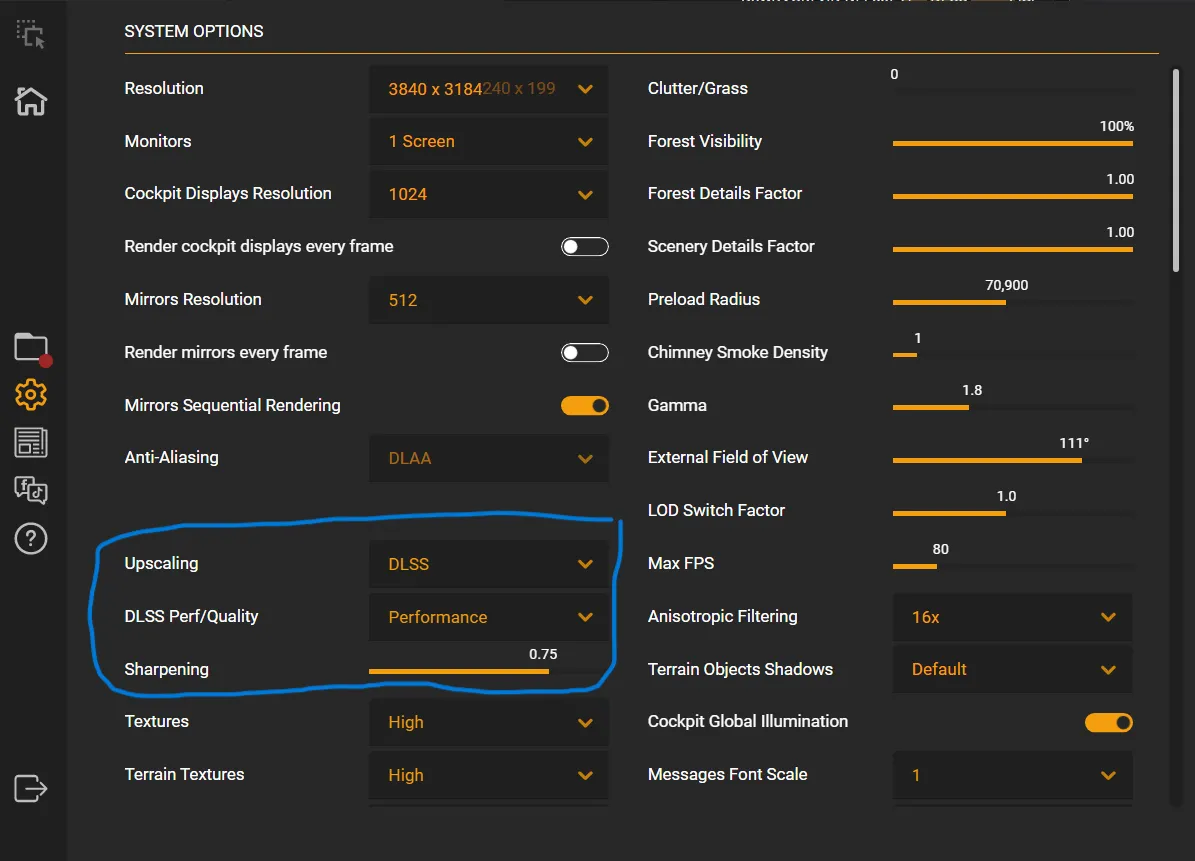Adjust the Forest Details Factor slider
Image resolution: width=1195 pixels, height=861 pixels.
click(x=1013, y=197)
